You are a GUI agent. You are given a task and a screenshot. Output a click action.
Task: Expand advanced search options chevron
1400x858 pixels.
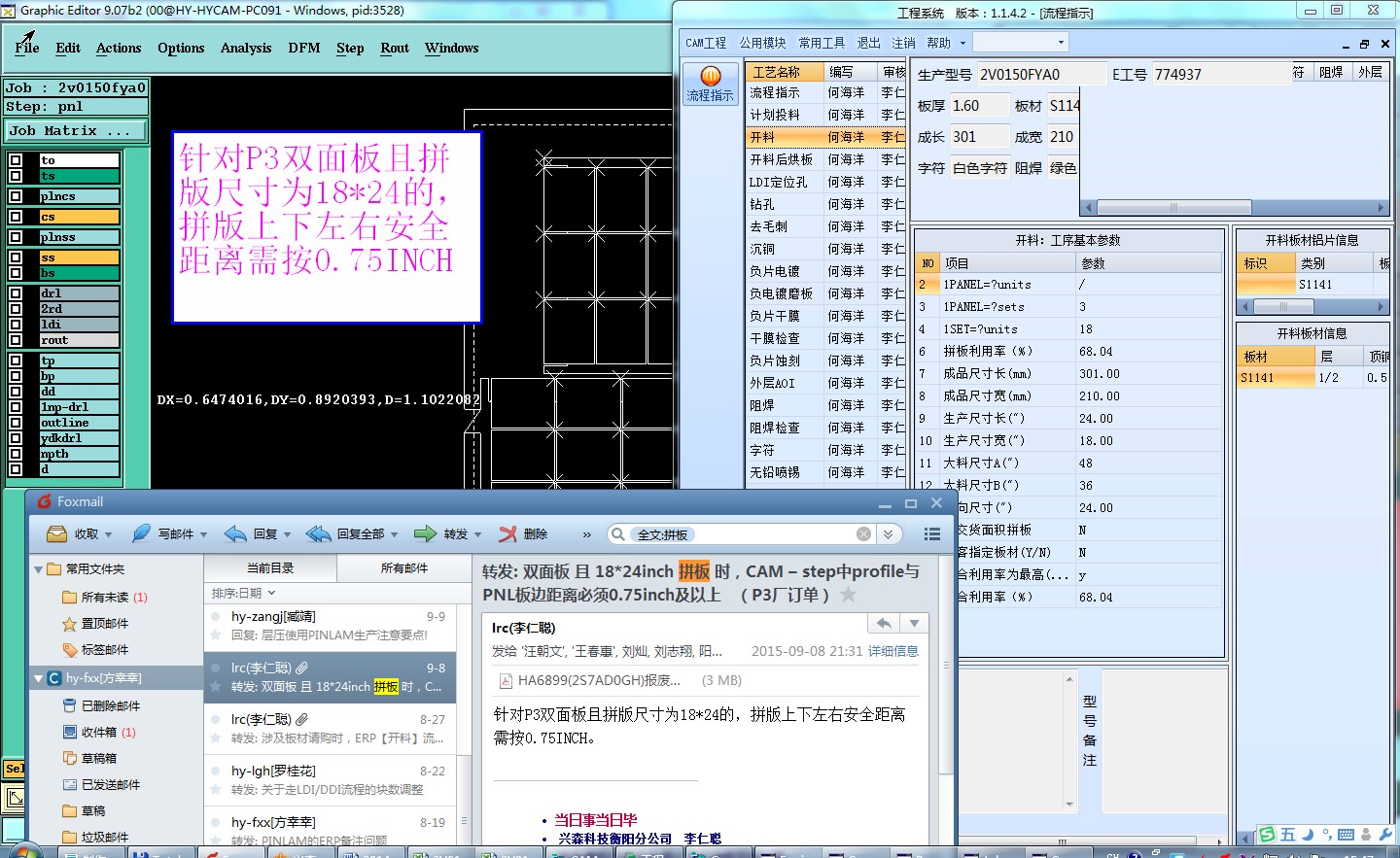(x=888, y=534)
